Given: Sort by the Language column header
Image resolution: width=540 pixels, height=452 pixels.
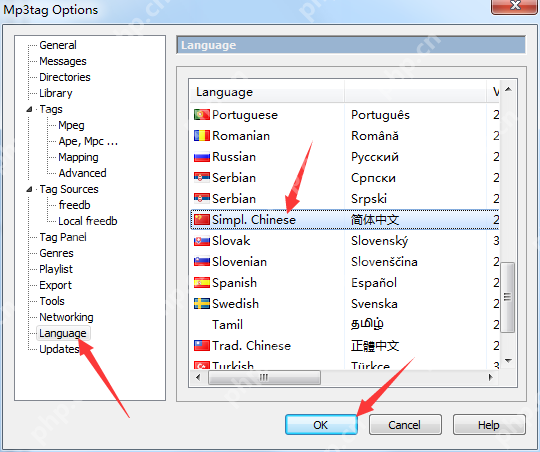Looking at the screenshot, I should [x=267, y=92].
